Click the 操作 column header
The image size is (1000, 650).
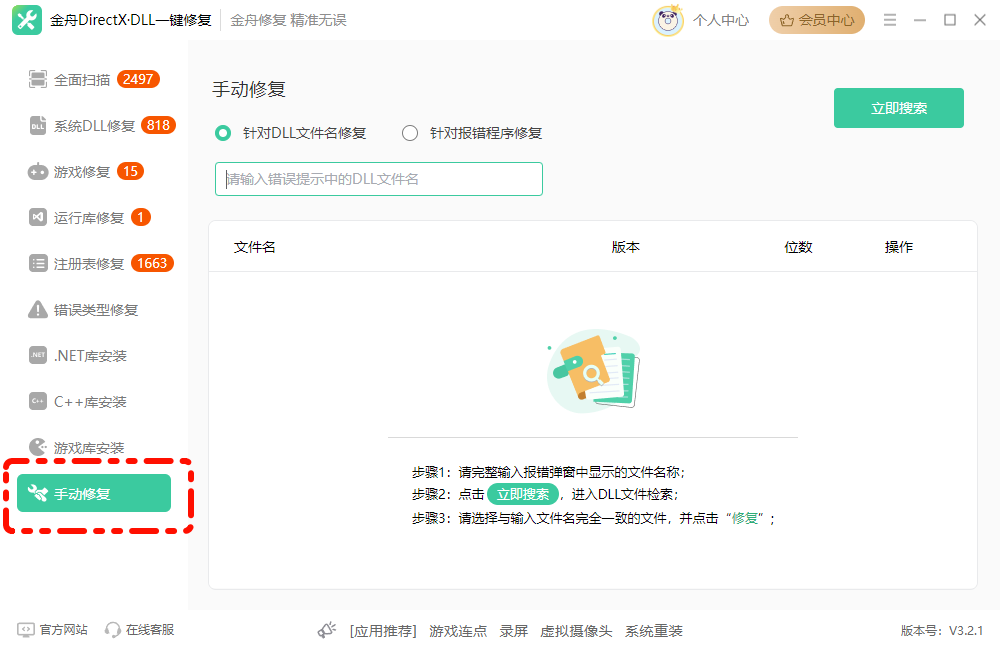pos(899,247)
